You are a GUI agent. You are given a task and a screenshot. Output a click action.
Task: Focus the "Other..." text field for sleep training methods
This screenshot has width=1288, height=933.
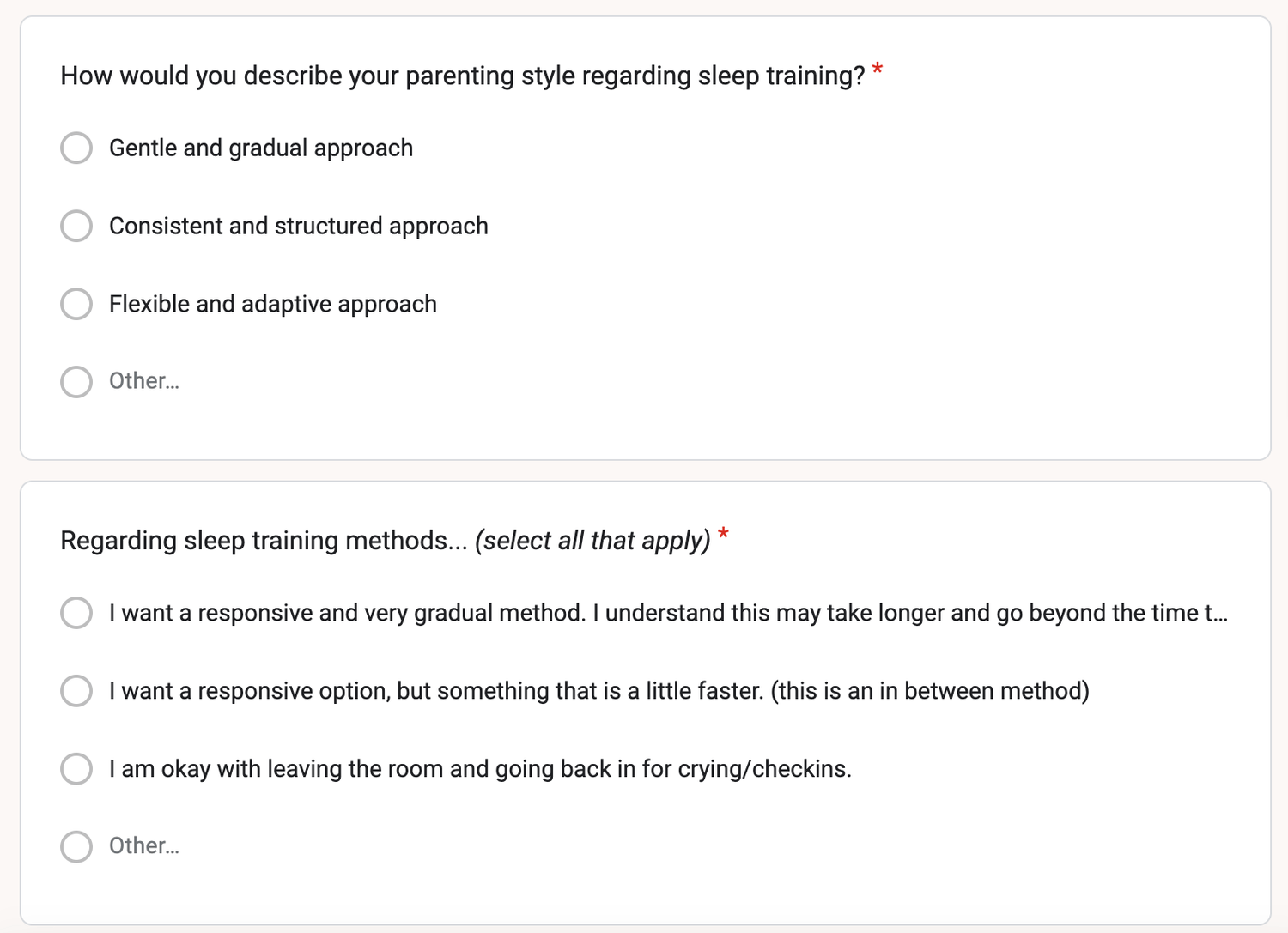[x=144, y=846]
